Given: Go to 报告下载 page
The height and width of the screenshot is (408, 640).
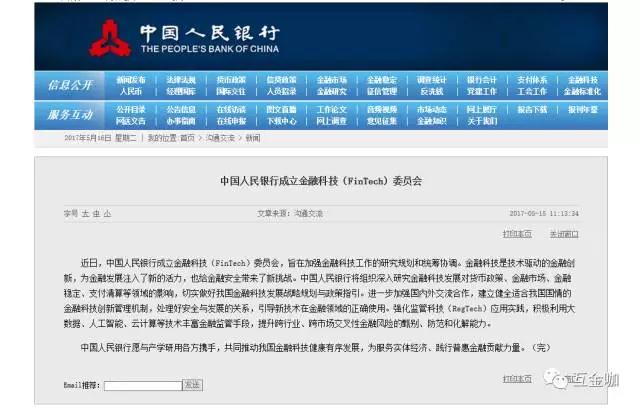Looking at the screenshot, I should point(532,110).
